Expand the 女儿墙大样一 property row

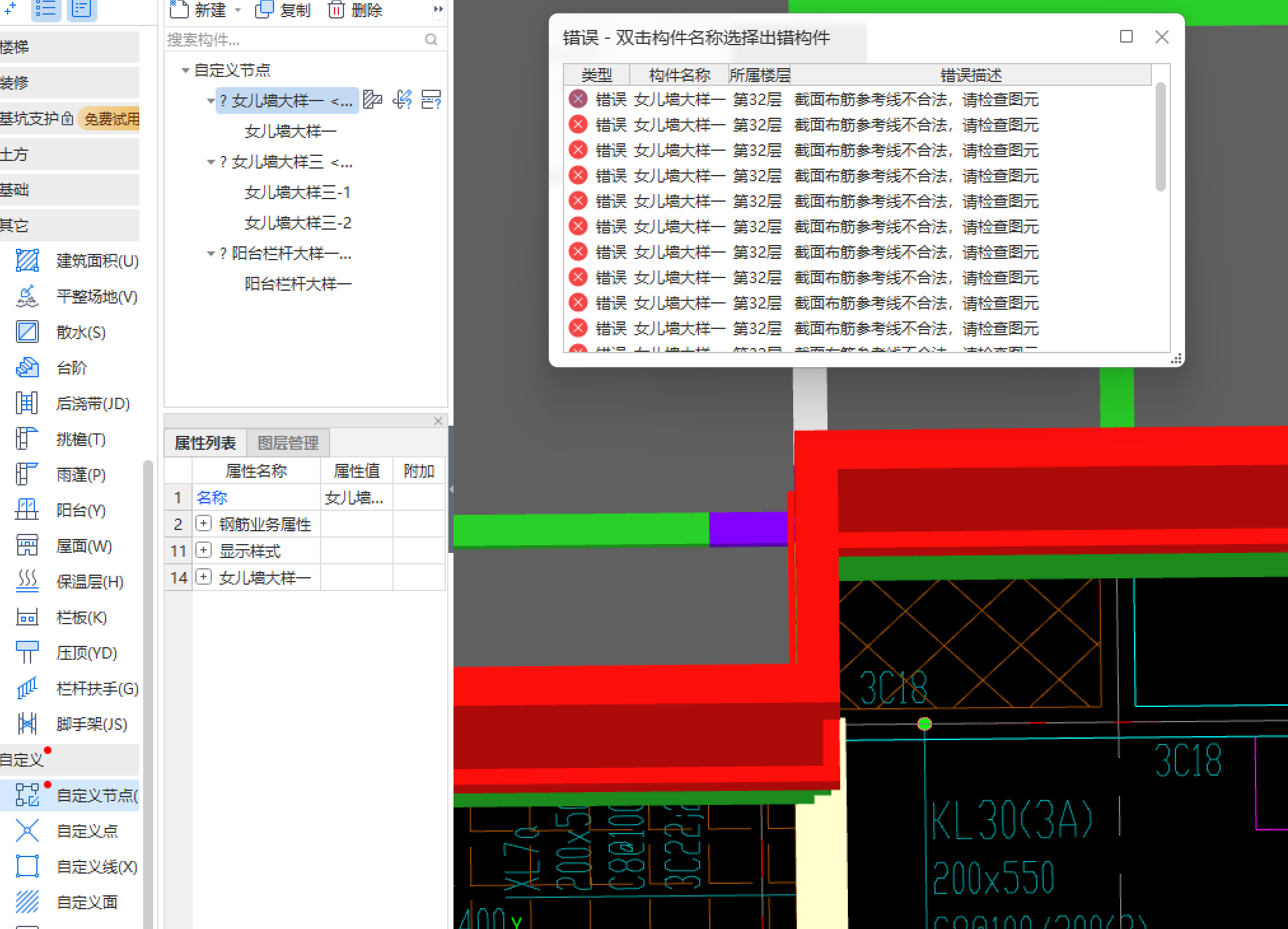click(x=204, y=577)
